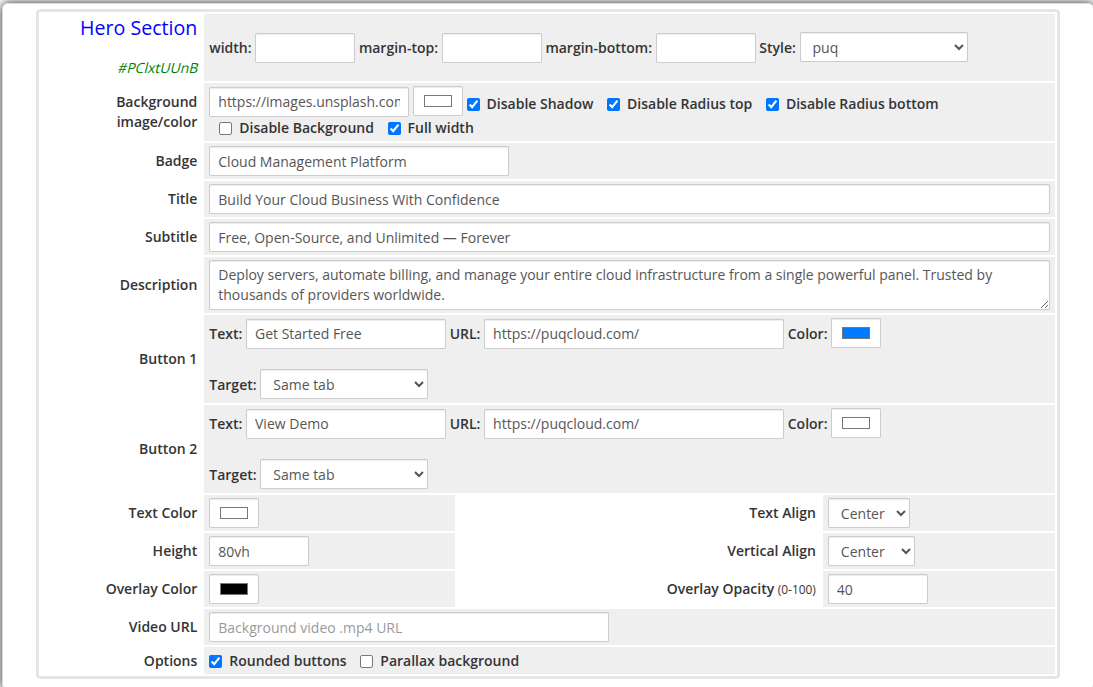The image size is (1093, 687).
Task: Click the margin-bottom input field
Action: click(705, 48)
